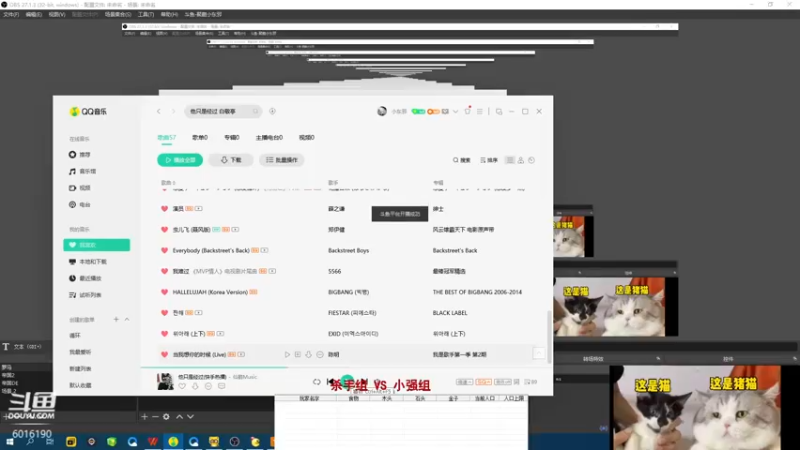Select 本地和下载 in sidebar
Image resolution: width=800 pixels, height=450 pixels.
coord(88,262)
